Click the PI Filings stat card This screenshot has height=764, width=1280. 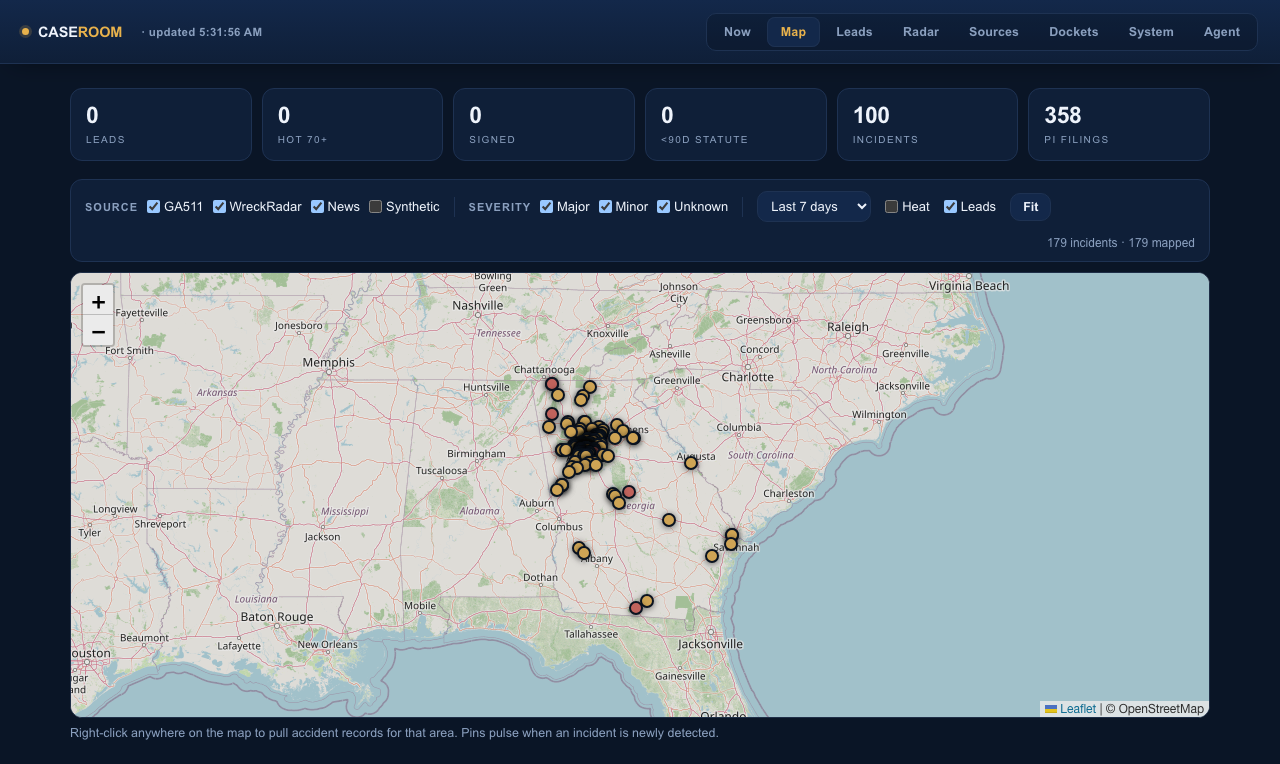pos(1119,124)
